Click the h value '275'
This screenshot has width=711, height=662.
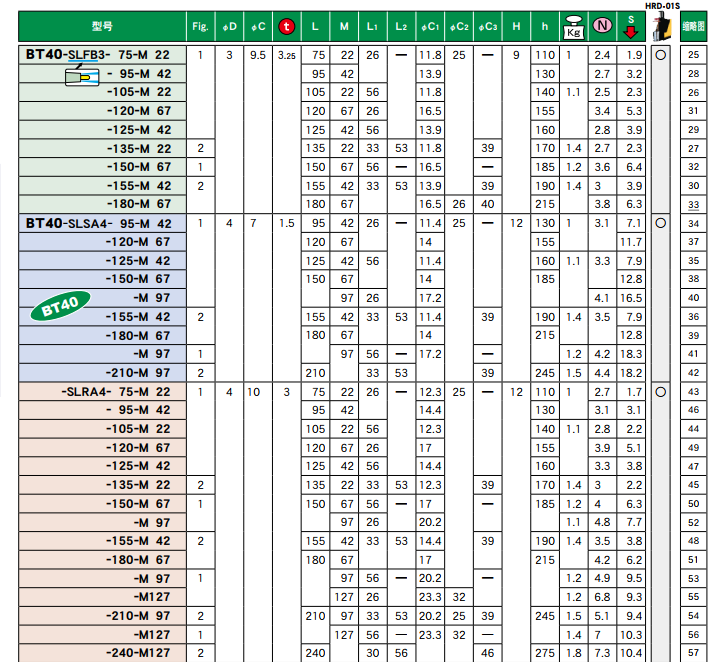(x=545, y=653)
